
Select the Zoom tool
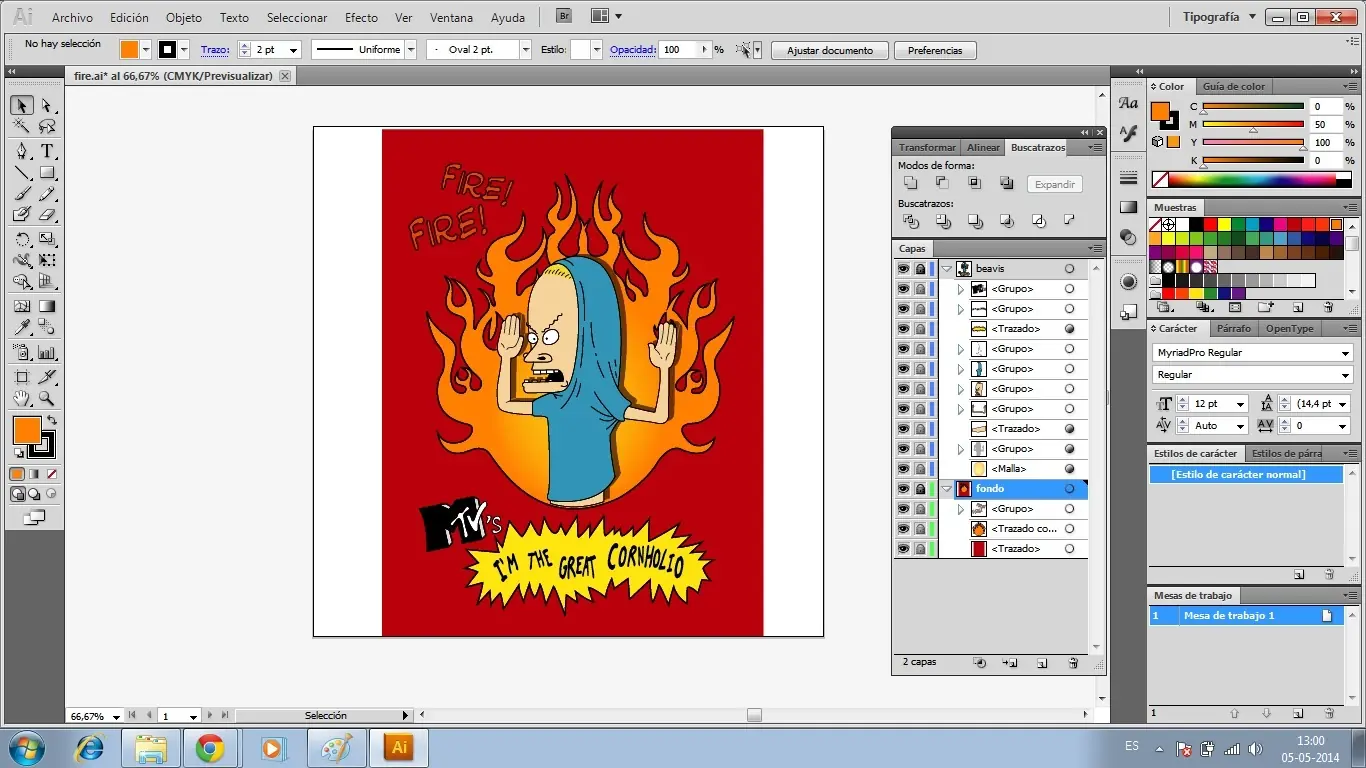(47, 398)
